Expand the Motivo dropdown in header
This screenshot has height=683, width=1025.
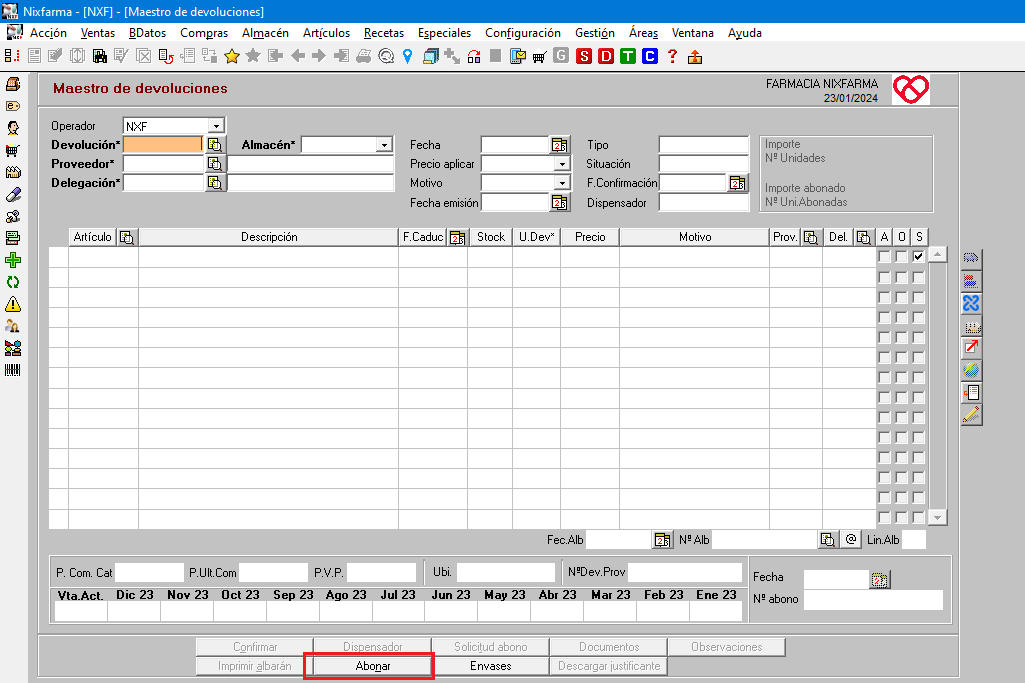[562, 183]
